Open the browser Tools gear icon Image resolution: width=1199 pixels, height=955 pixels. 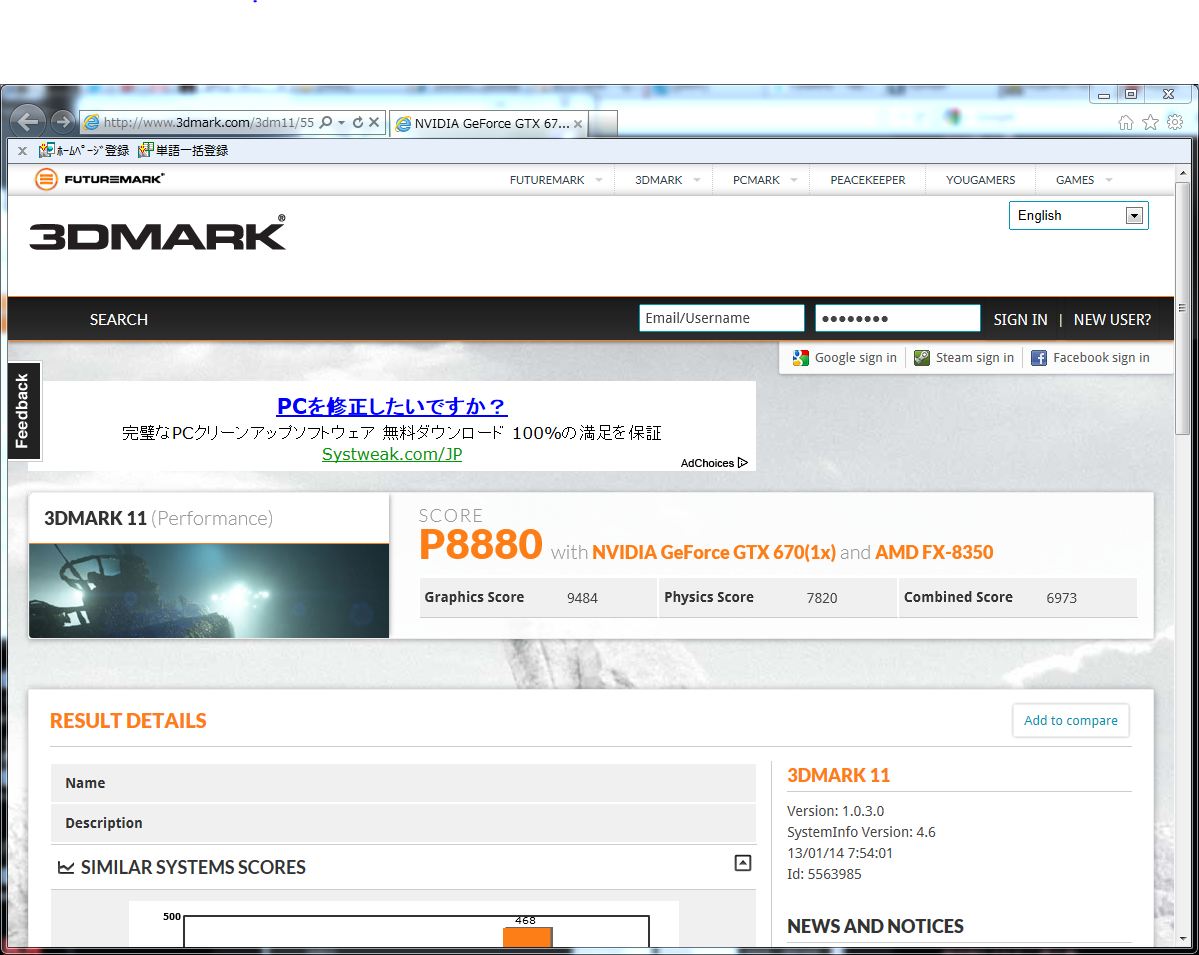pos(1175,122)
